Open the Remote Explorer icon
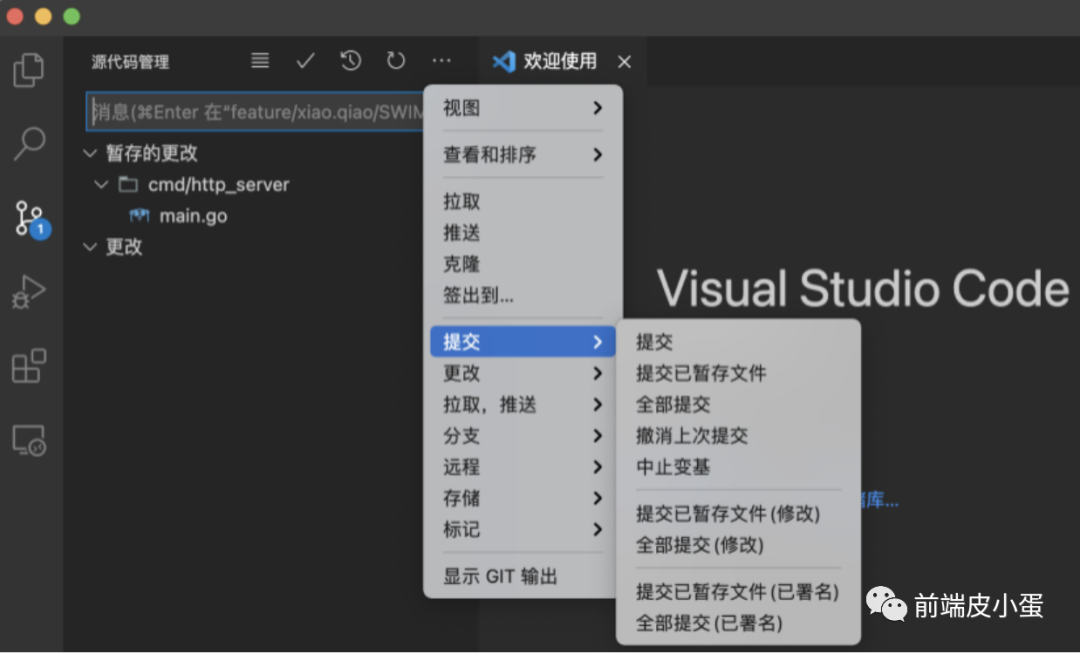 coord(29,440)
